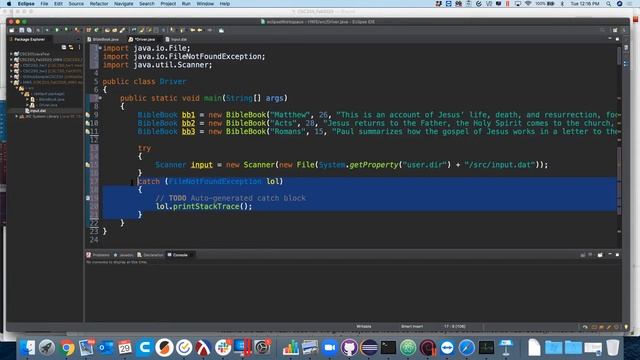Minimize the Console view

(610, 255)
